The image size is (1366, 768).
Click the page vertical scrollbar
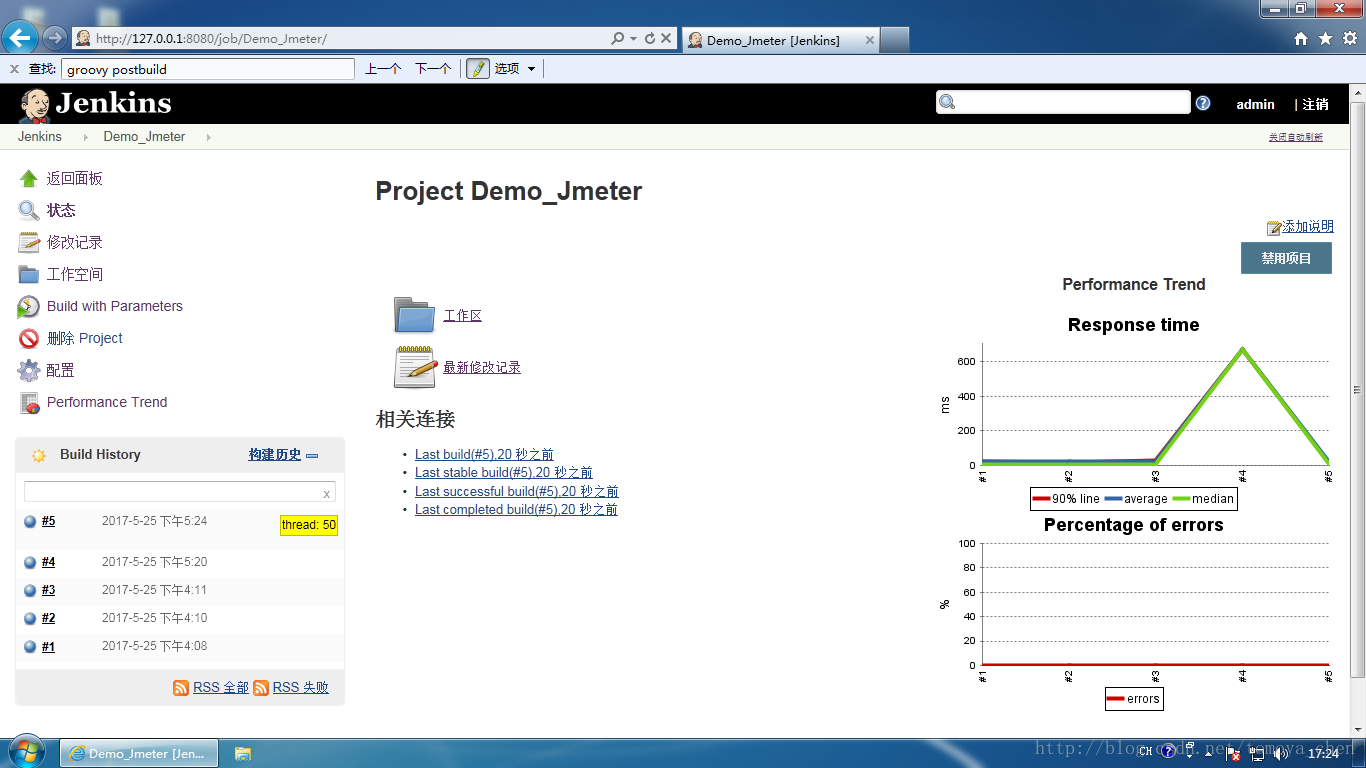pos(1357,390)
